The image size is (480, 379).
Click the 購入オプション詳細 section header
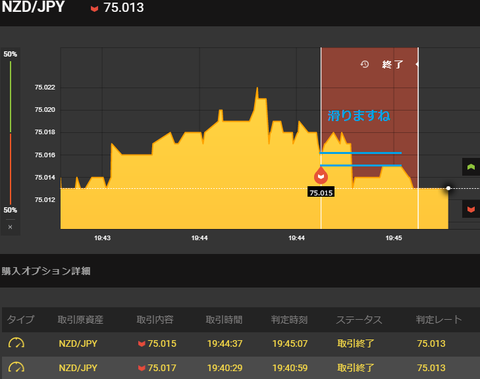click(x=46, y=271)
